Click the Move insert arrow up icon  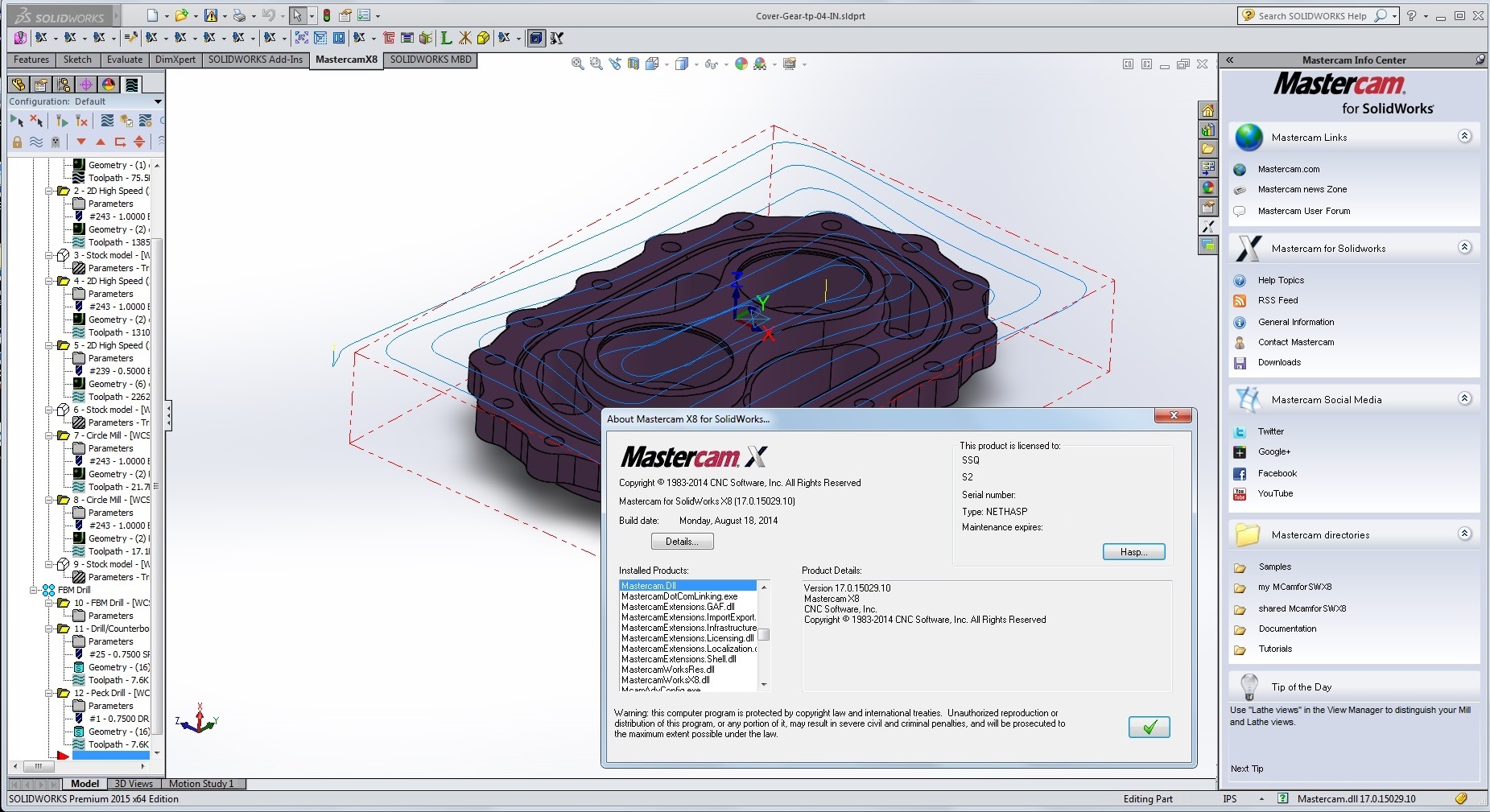(101, 142)
